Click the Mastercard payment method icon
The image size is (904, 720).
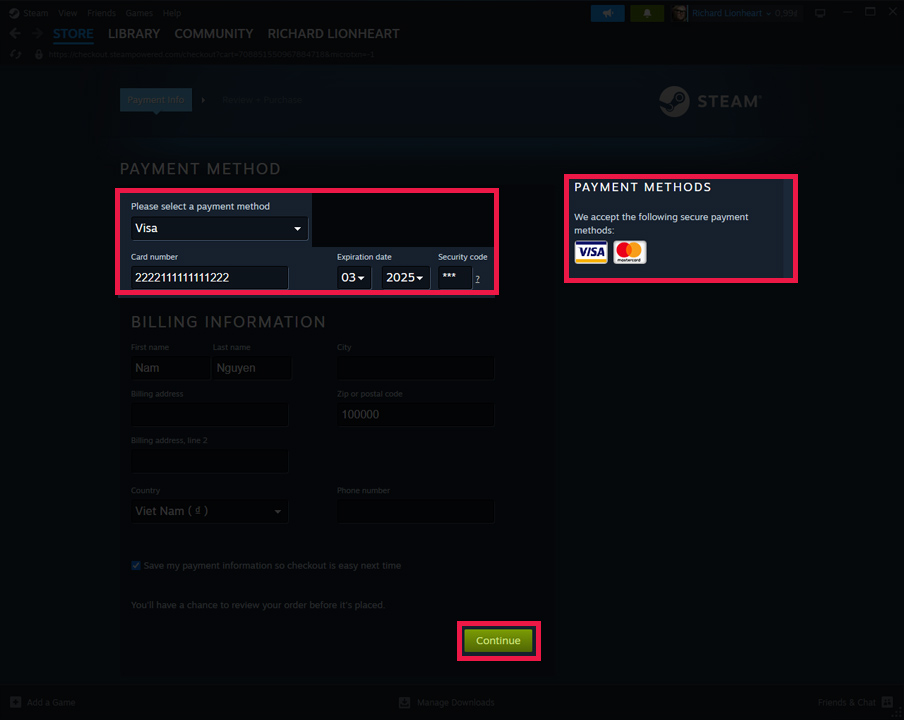coord(630,253)
